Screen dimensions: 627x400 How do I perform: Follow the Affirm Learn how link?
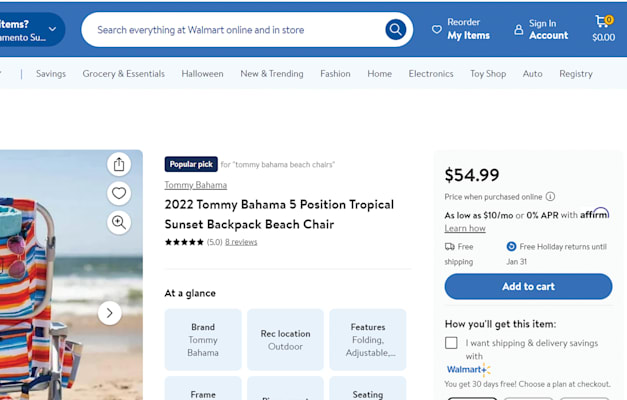pos(465,228)
